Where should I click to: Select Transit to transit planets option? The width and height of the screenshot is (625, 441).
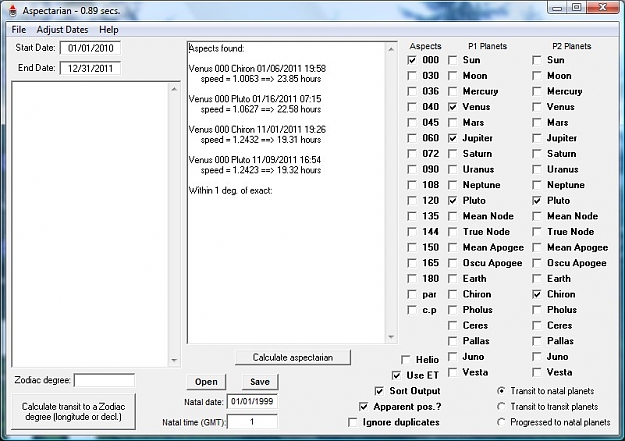(501, 407)
